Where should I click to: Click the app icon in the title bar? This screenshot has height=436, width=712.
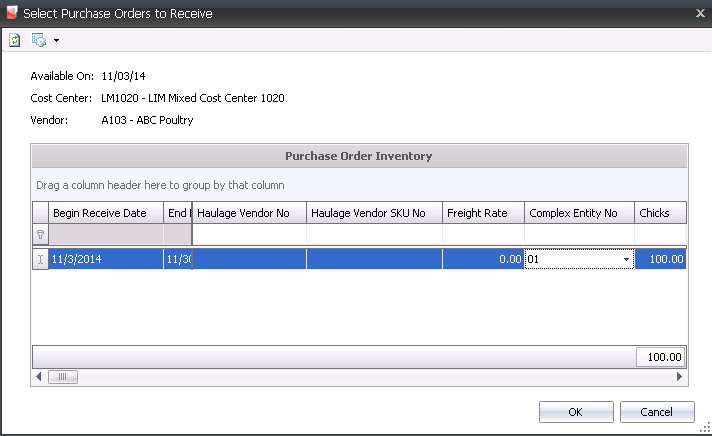(x=12, y=13)
